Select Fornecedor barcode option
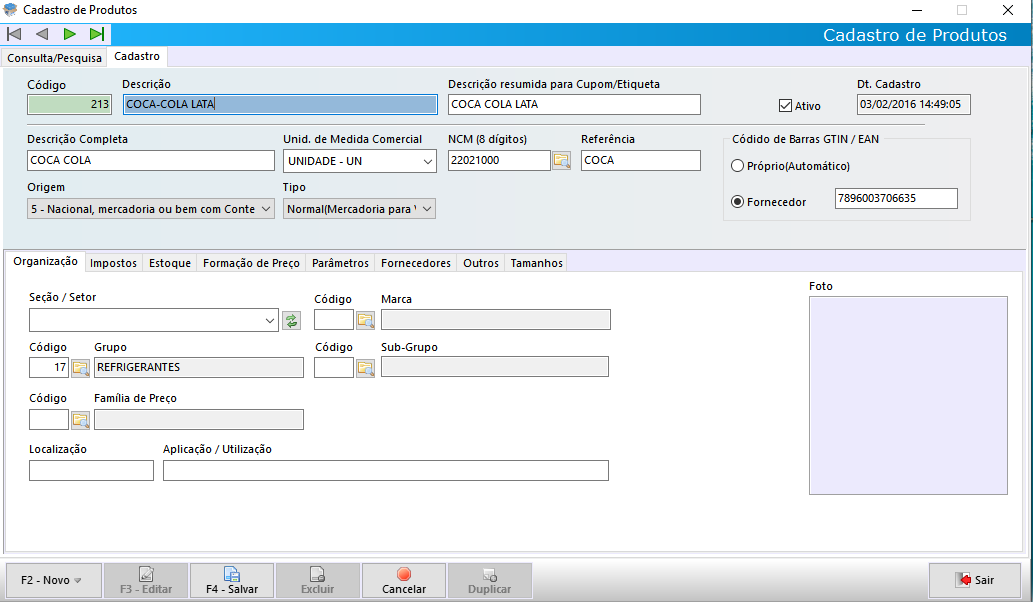This screenshot has height=602, width=1033. (738, 202)
